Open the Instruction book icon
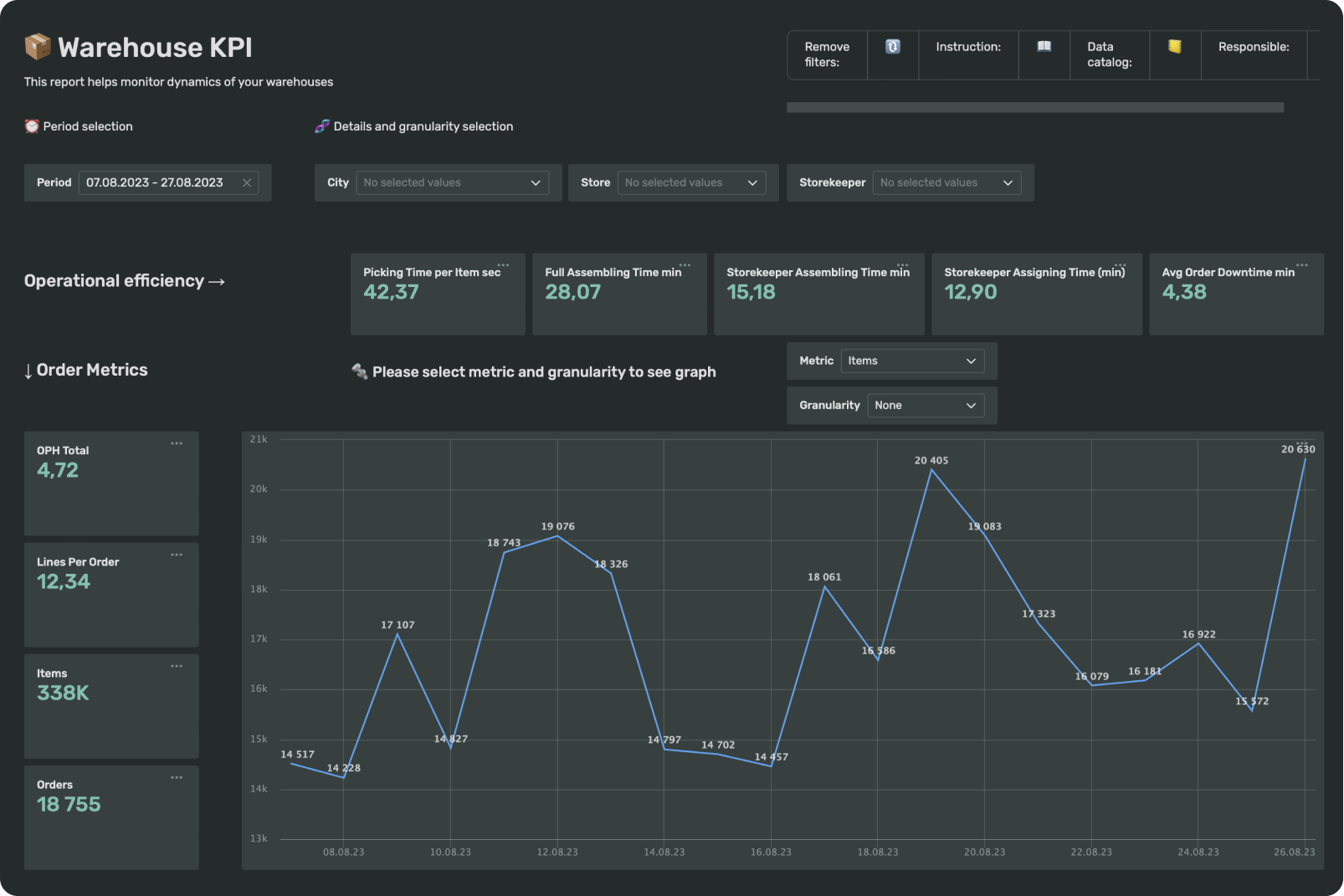 [1044, 47]
